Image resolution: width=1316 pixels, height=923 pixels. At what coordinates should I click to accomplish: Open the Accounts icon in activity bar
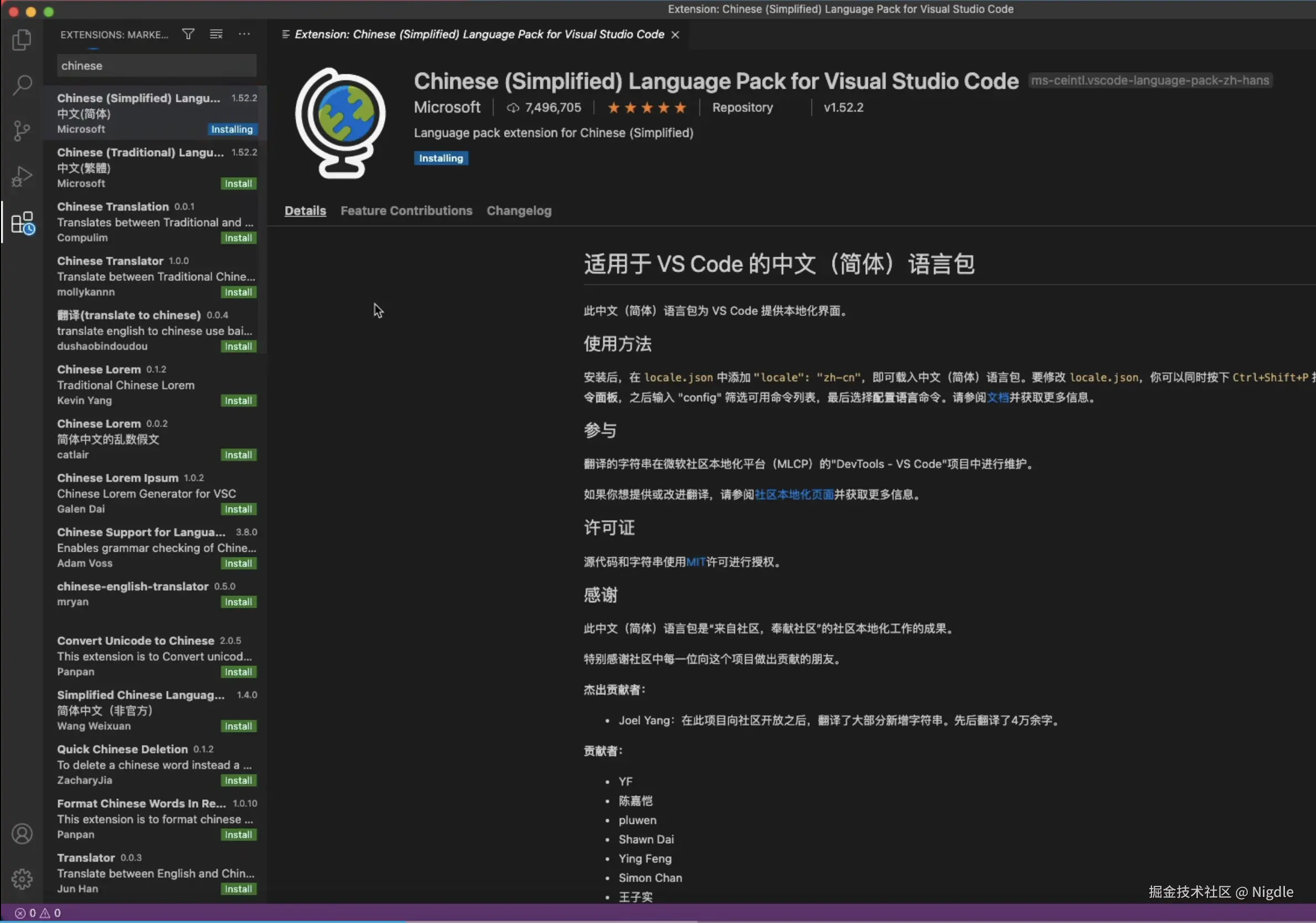click(22, 834)
